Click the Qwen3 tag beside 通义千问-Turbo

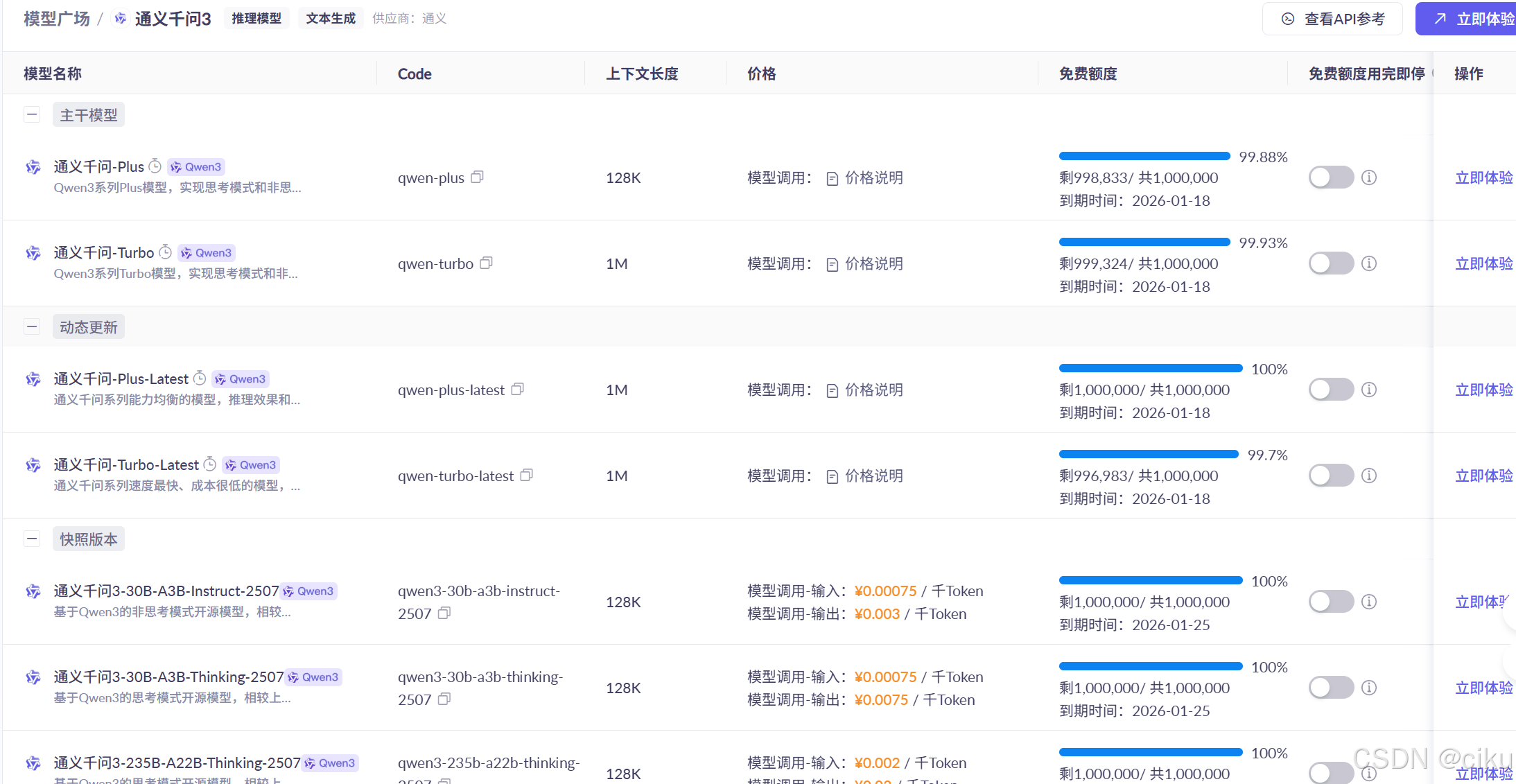click(207, 253)
